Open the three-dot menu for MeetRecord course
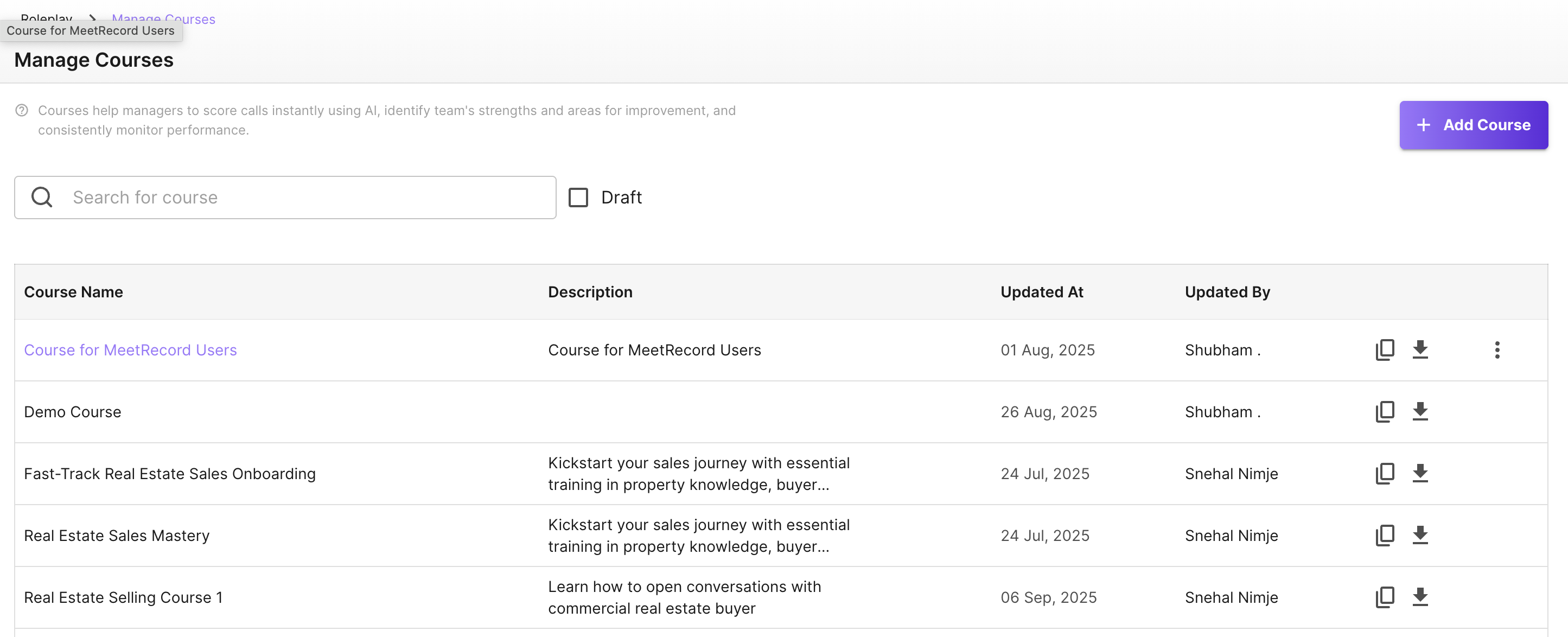Screen dimensions: 1568x637 [1497, 349]
